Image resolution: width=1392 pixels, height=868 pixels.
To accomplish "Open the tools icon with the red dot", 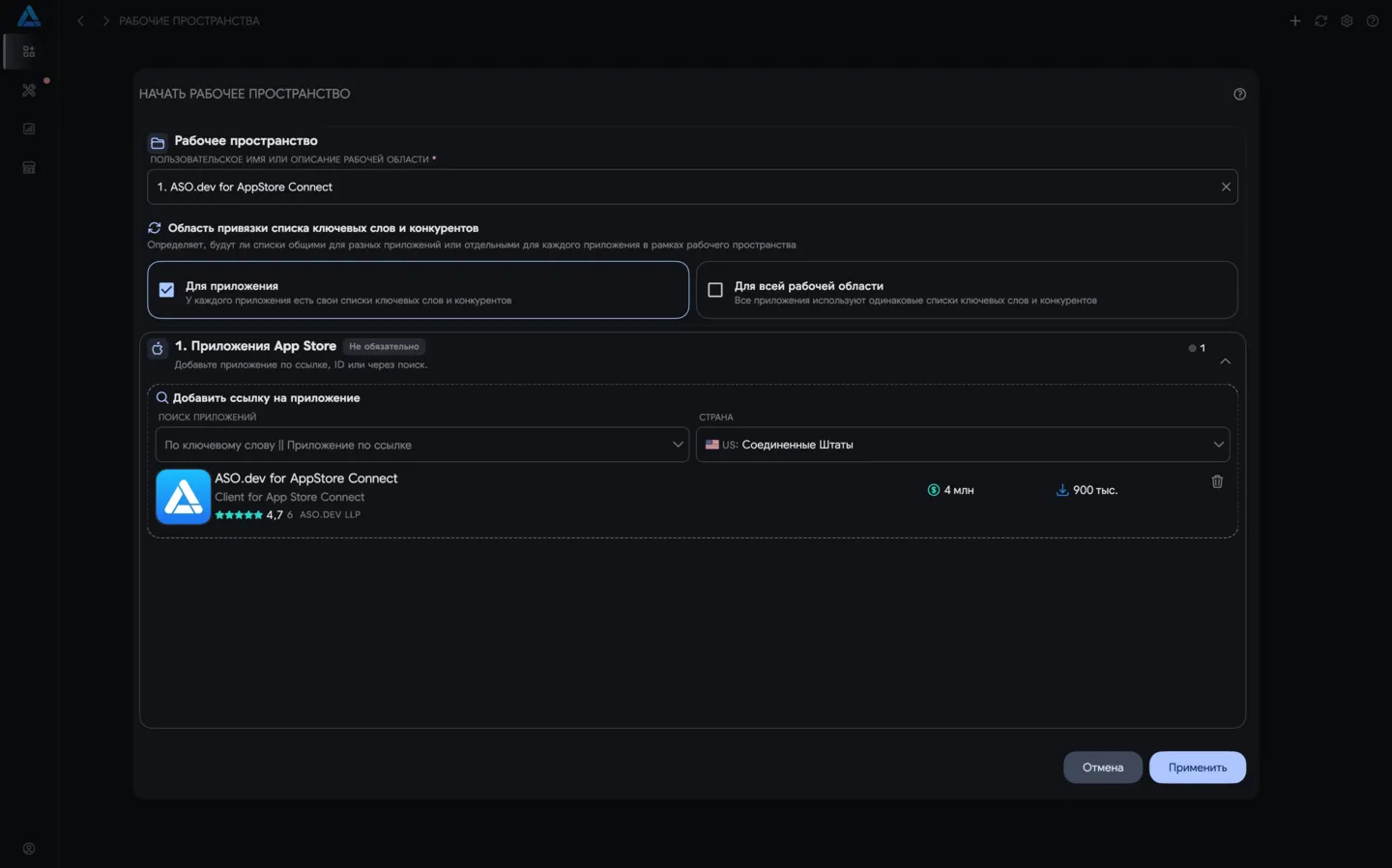I will [29, 90].
